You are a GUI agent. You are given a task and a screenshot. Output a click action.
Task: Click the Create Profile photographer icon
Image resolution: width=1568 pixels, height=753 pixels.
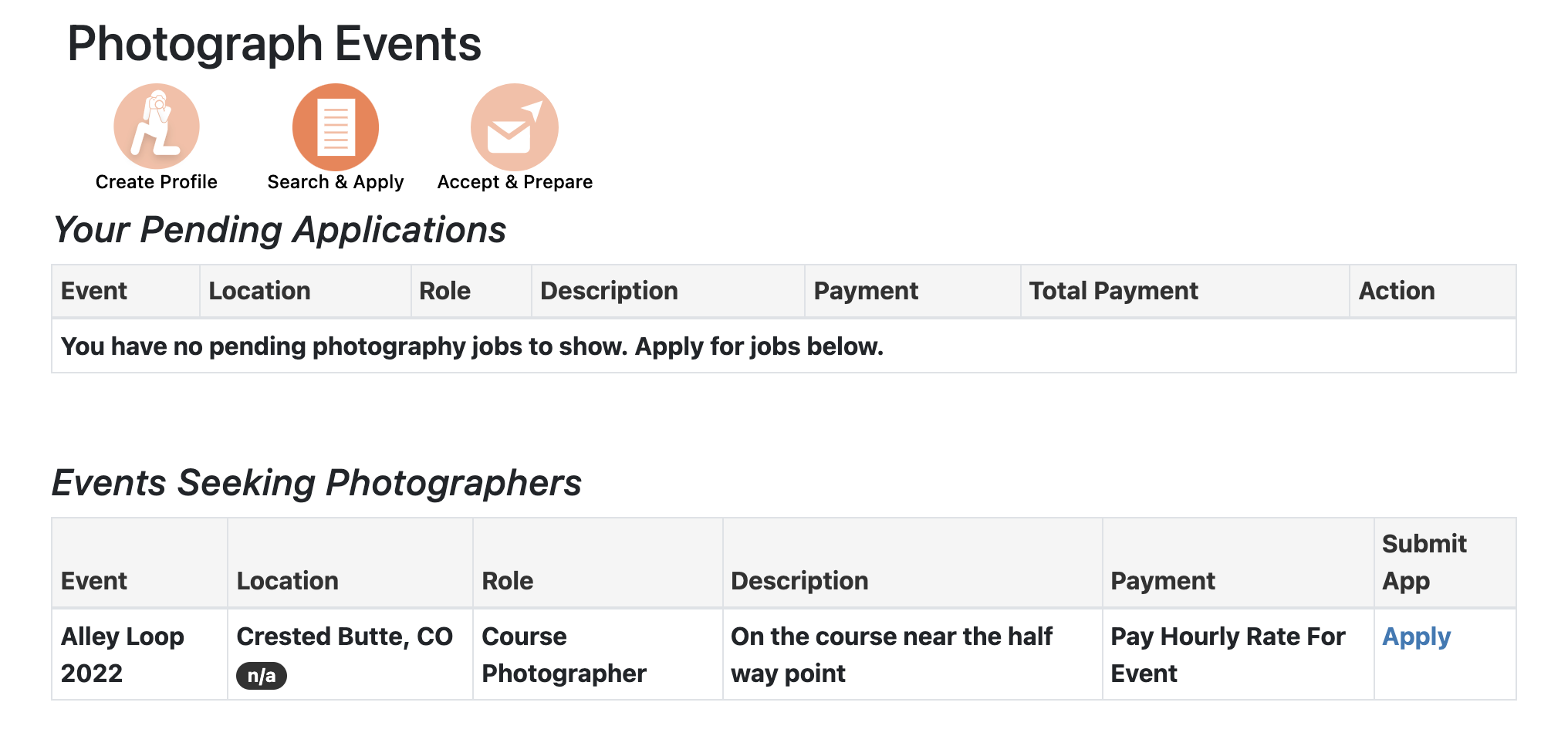157,127
